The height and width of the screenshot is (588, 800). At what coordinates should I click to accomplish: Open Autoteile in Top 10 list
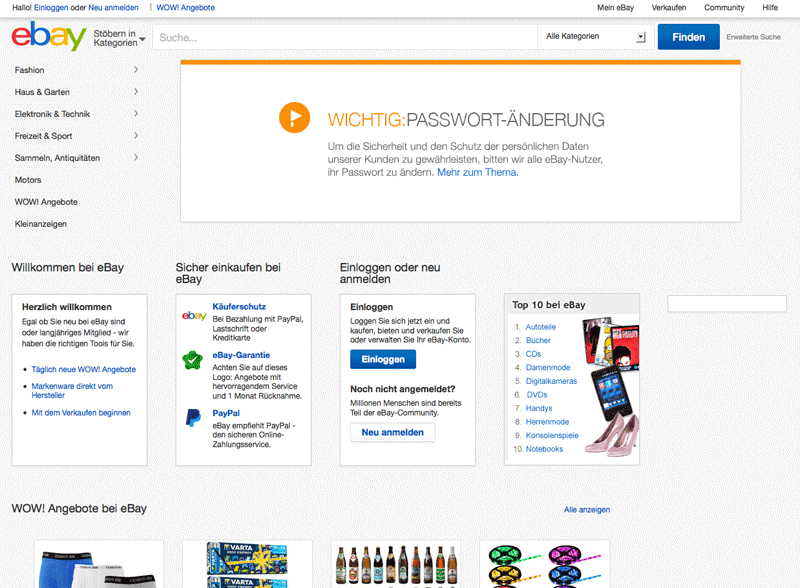(540, 327)
